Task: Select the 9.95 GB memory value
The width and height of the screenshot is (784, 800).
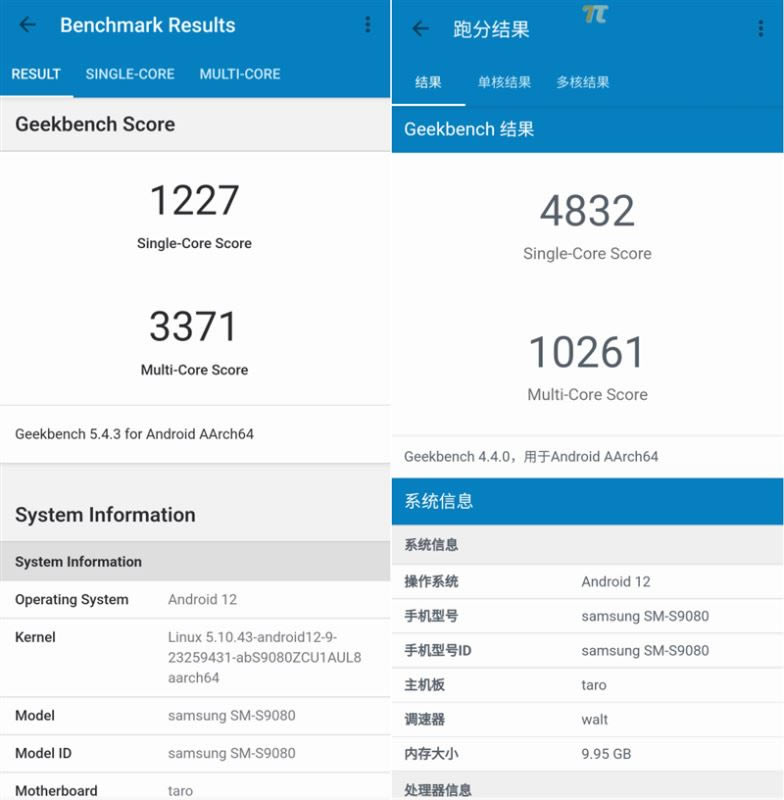Action: click(606, 754)
